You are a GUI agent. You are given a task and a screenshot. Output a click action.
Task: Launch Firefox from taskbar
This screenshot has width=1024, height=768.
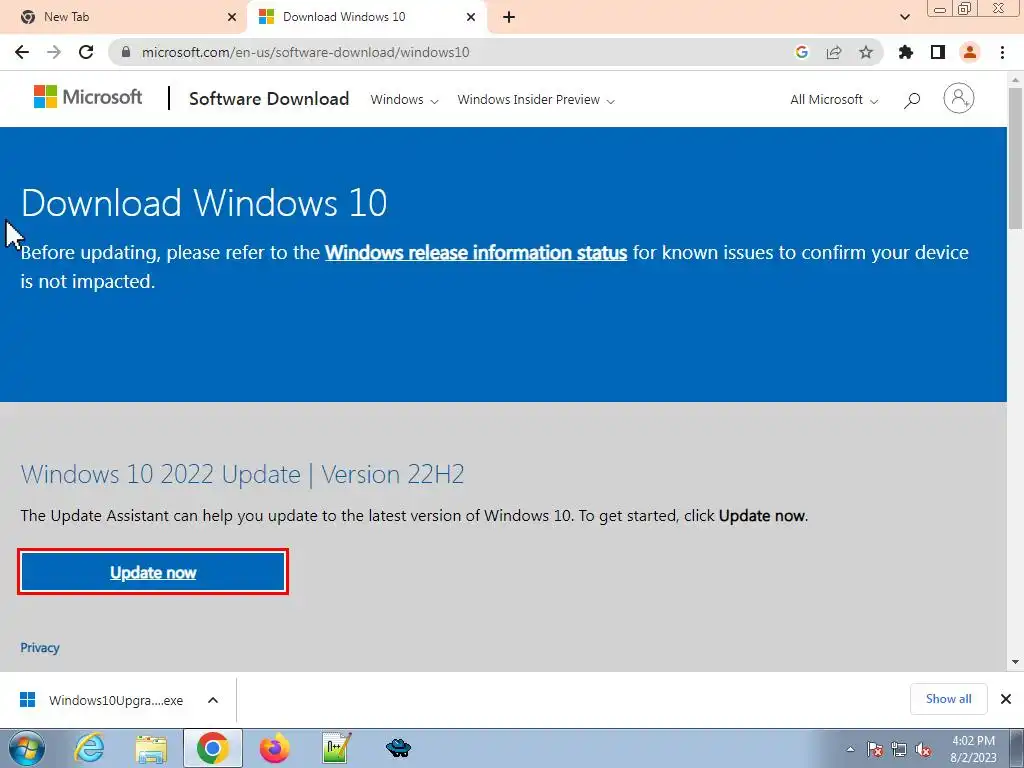pyautogui.click(x=274, y=748)
